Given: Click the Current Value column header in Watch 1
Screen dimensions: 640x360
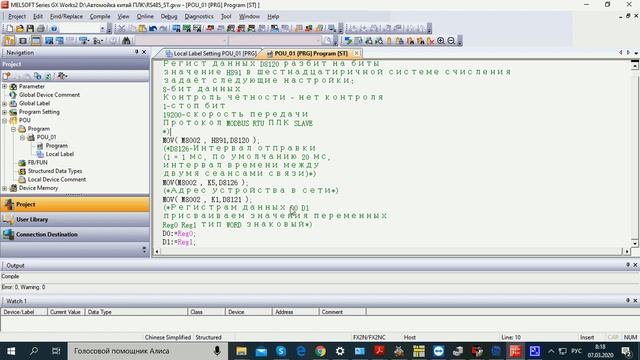Looking at the screenshot, I should 66,312.
